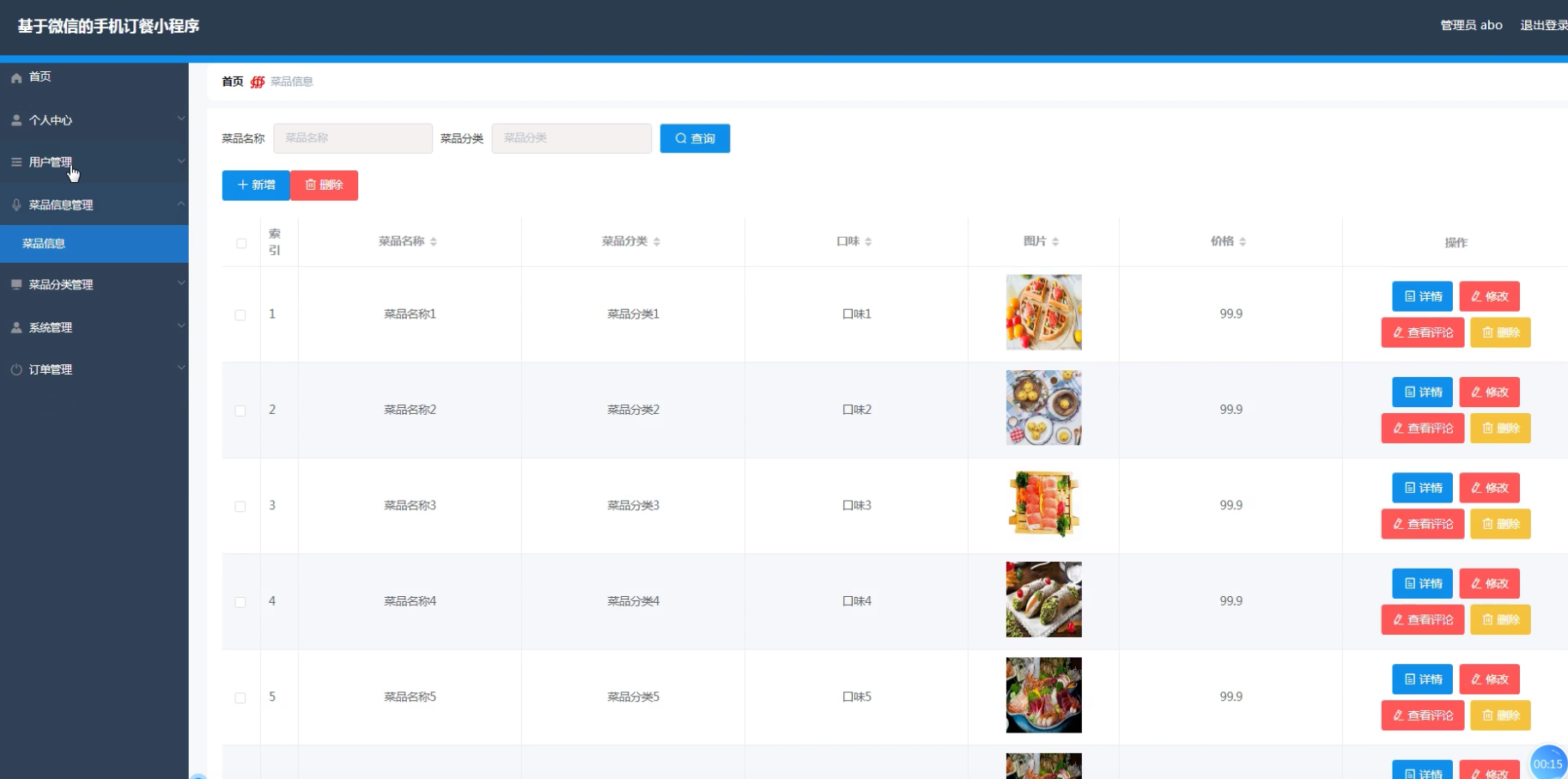
Task: Expand the 系统管理 sidebar menu
Action: (94, 327)
